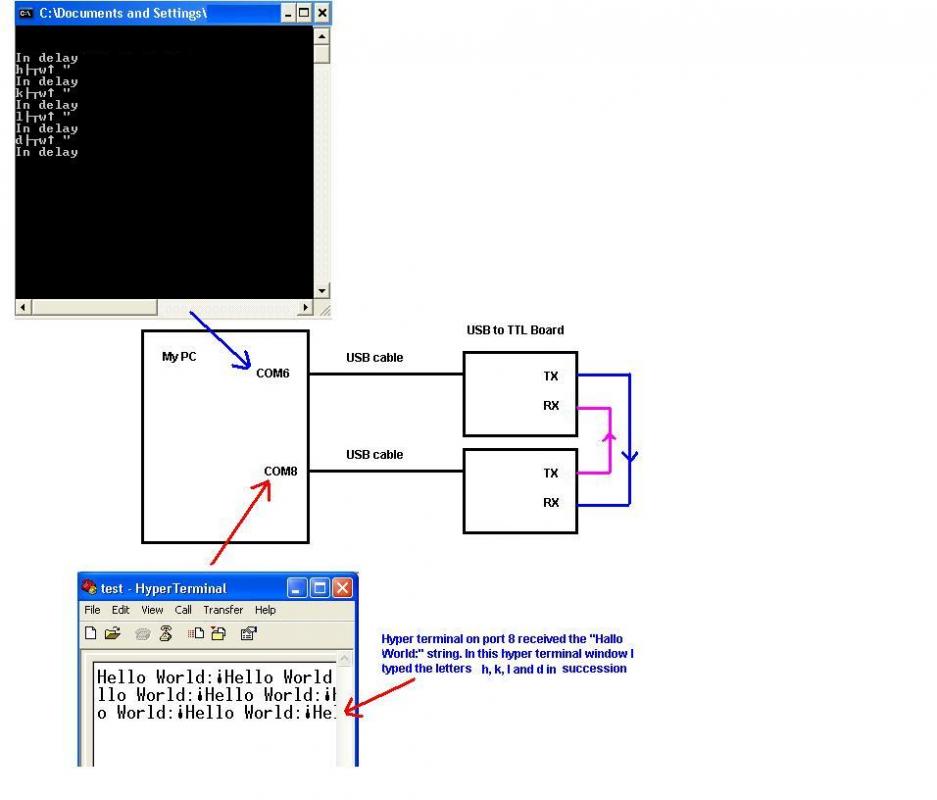This screenshot has width=937, height=800.
Task: Open the File menu in HyperTerminal
Action: point(92,609)
